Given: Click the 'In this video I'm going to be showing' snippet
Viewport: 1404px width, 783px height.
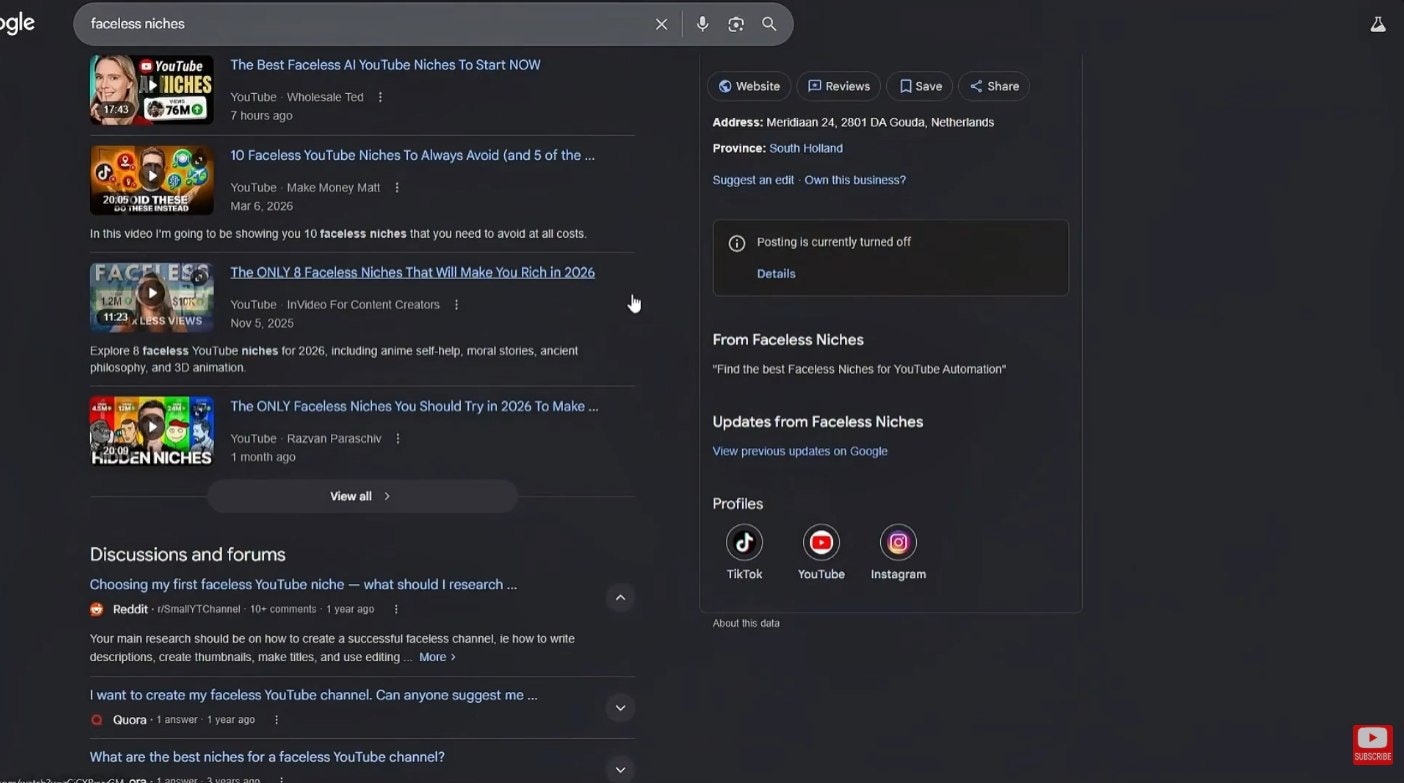Looking at the screenshot, I should pos(338,234).
